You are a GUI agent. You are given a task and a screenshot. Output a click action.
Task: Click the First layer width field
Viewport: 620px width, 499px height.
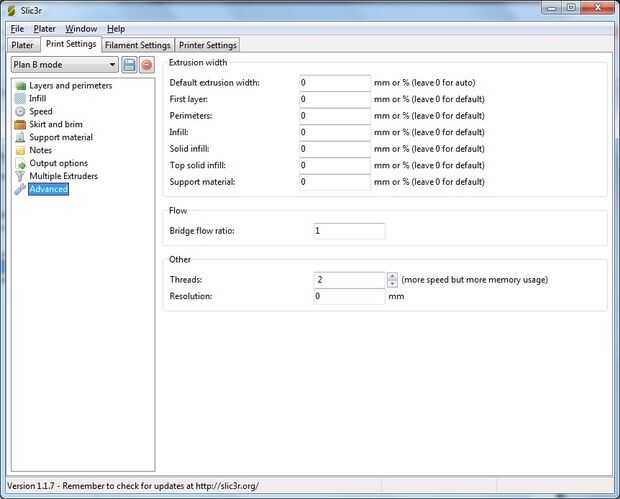(x=335, y=100)
